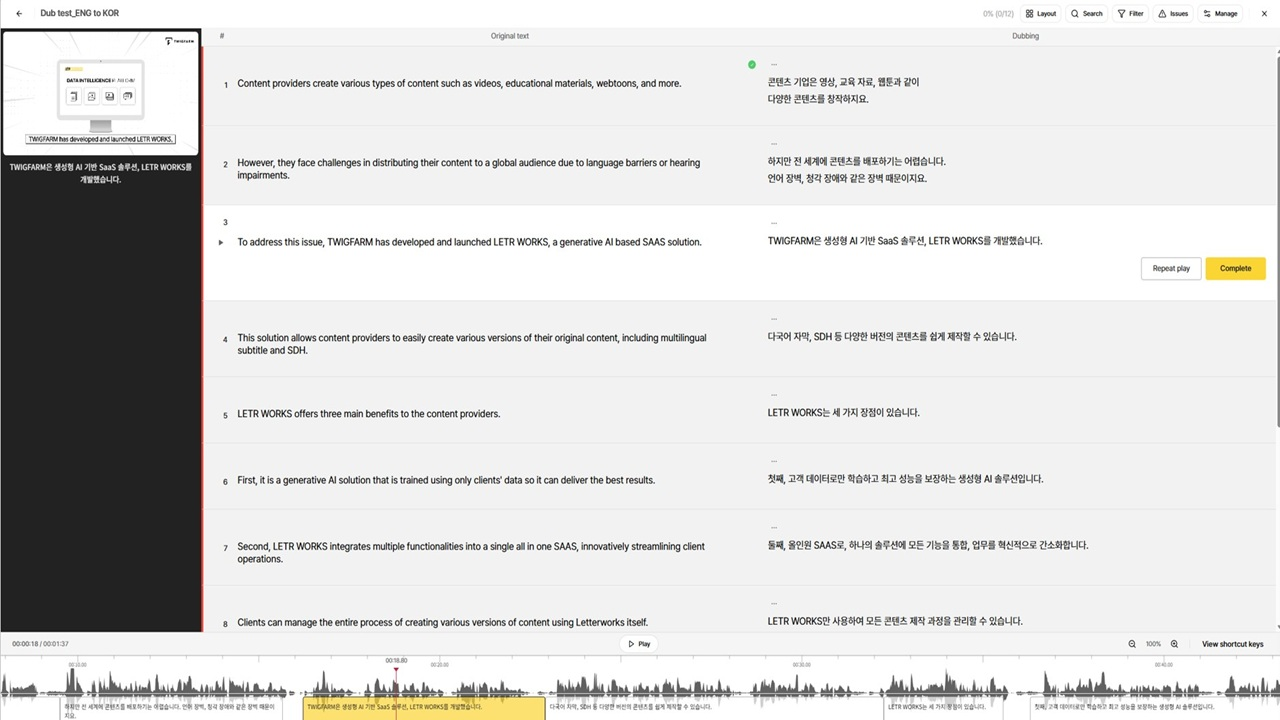
Task: Go back using the arrow beside Dub test_ENG to KOR
Action: click(19, 14)
